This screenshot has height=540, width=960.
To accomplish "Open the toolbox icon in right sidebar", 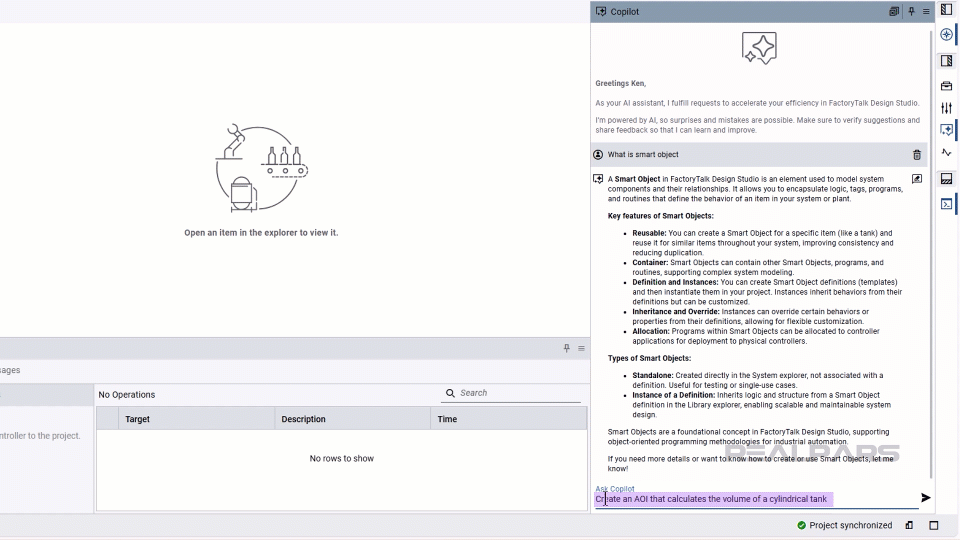I will (x=947, y=86).
